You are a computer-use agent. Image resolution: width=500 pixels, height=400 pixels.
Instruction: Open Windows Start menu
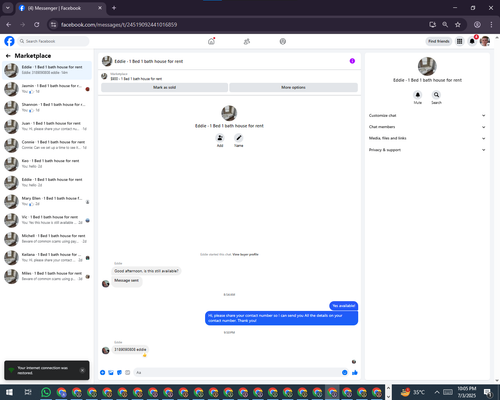point(9,392)
